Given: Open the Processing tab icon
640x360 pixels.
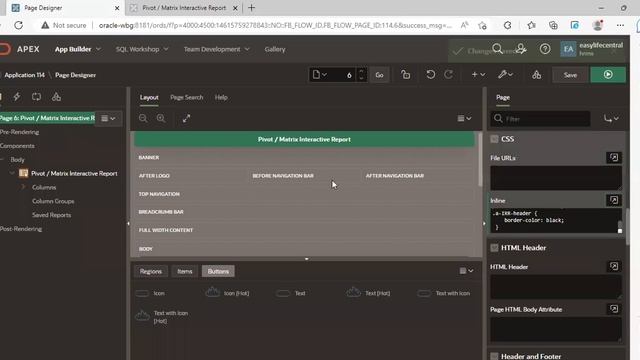Looking at the screenshot, I should (x=36, y=97).
